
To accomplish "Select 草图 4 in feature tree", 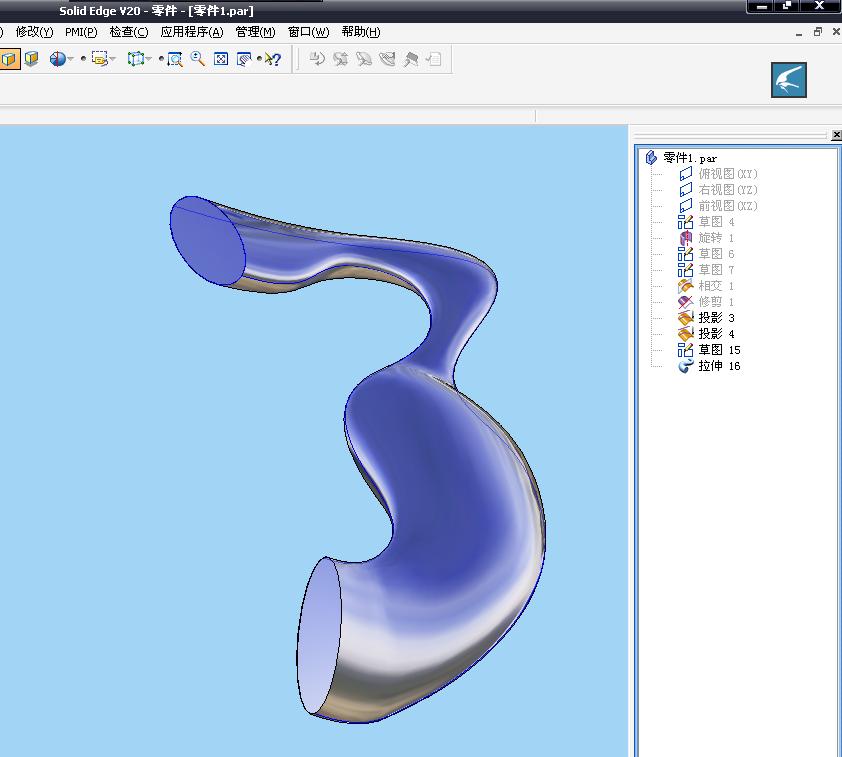I will [716, 222].
